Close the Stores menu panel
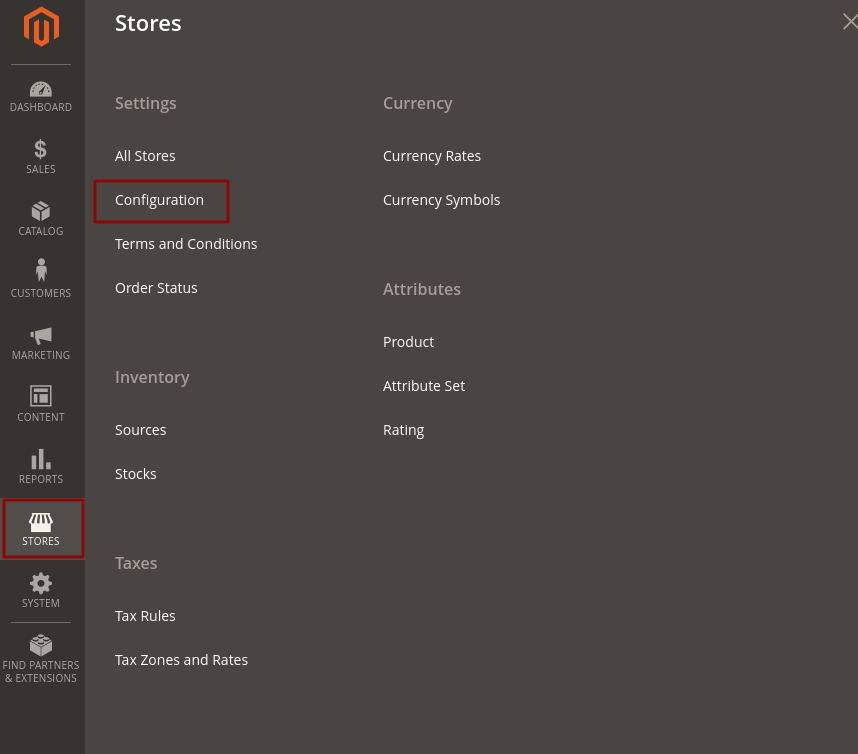 click(x=849, y=22)
